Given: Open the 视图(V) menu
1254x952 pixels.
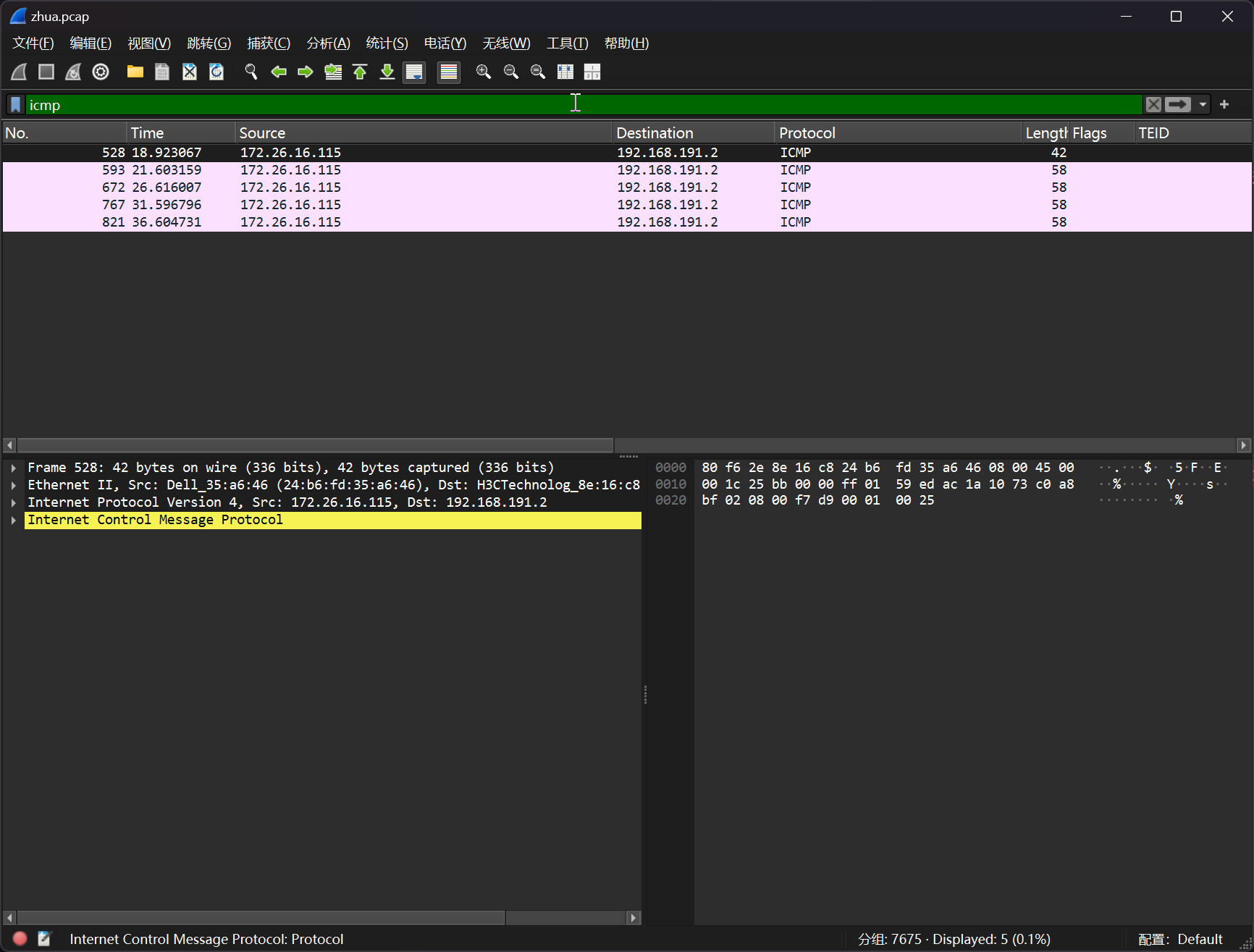Looking at the screenshot, I should (x=149, y=43).
